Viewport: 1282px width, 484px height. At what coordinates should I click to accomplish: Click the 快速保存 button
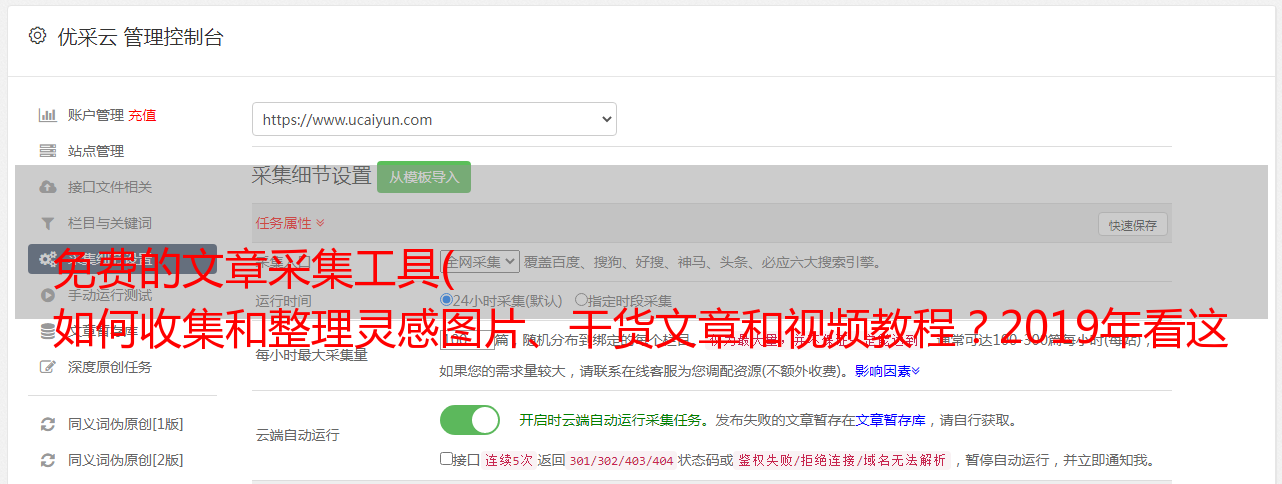coord(1133,225)
